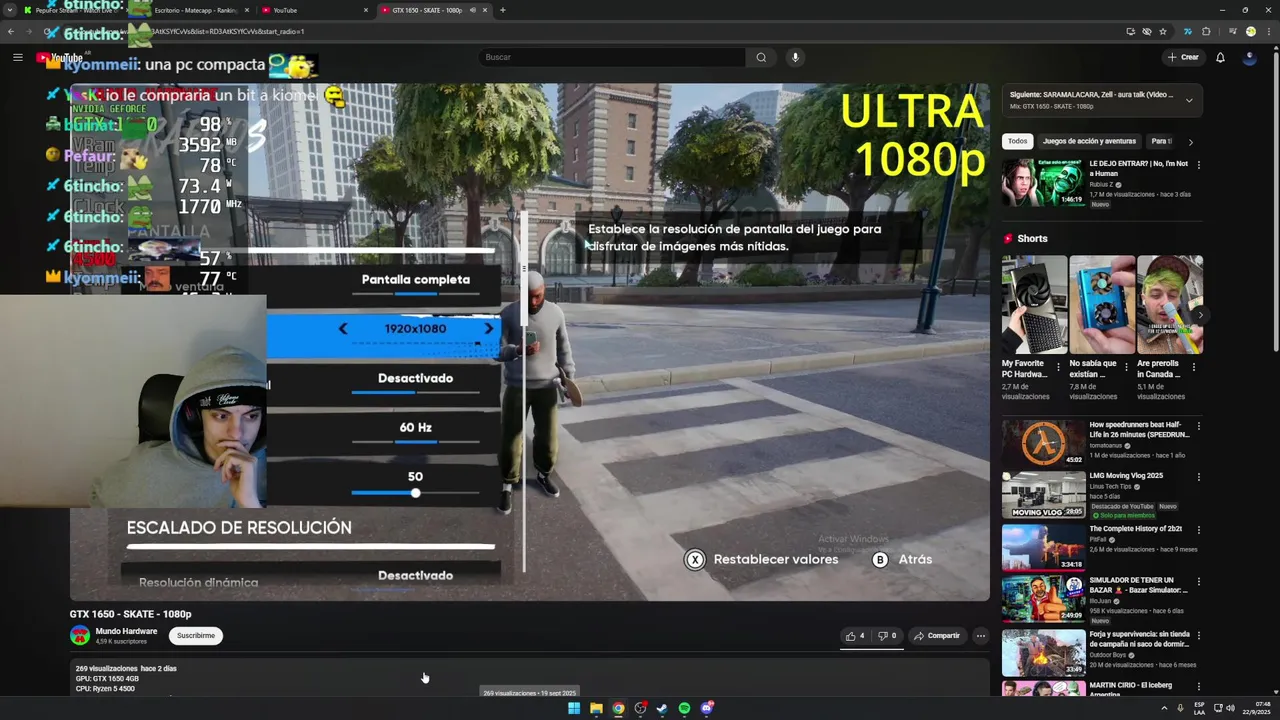Open the Chrome three-dot menu
1280x720 pixels.
[1268, 31]
